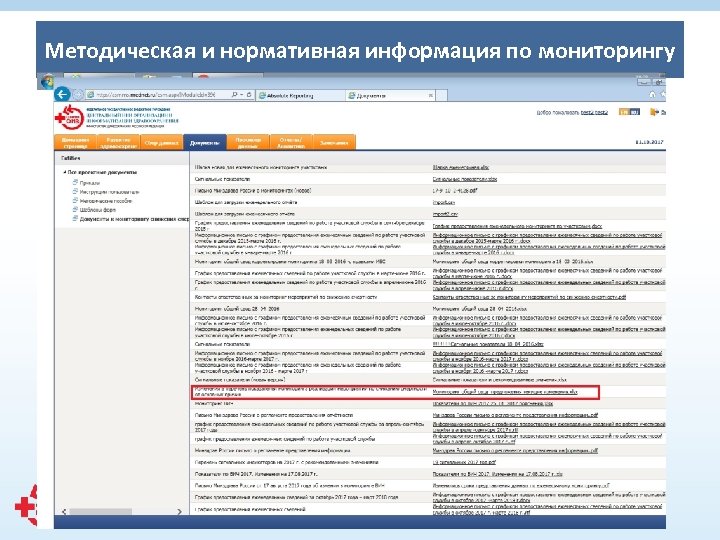Viewport: 720px width, 540px height.
Task: Select Документы к мониторингу снижения смертности
Action: (x=134, y=219)
